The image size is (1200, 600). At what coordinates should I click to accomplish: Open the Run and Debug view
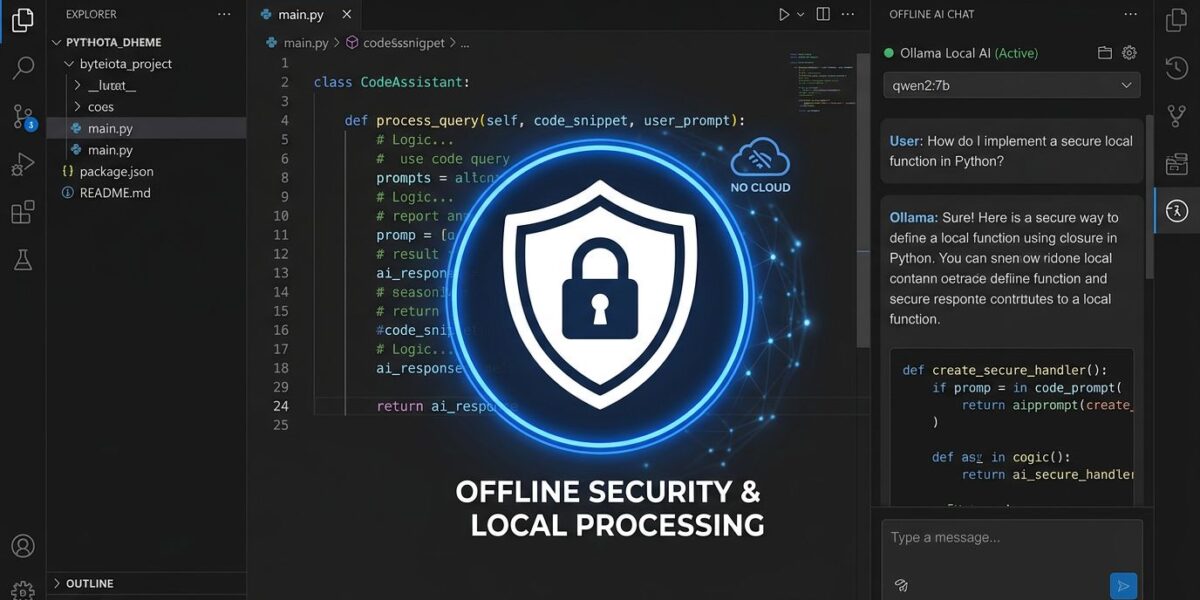tap(22, 164)
